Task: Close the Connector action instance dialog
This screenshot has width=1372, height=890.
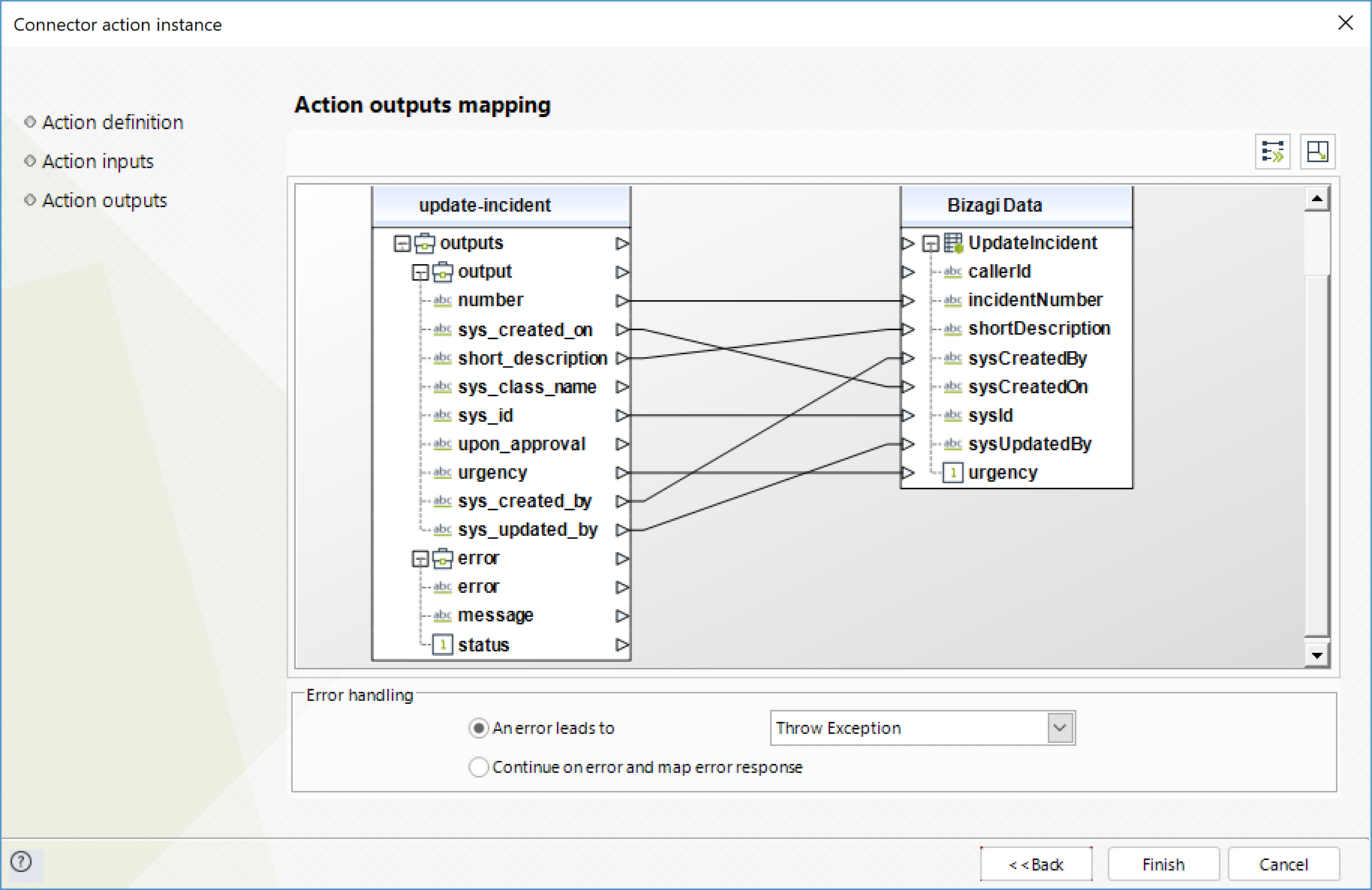Action: pyautogui.click(x=1346, y=23)
